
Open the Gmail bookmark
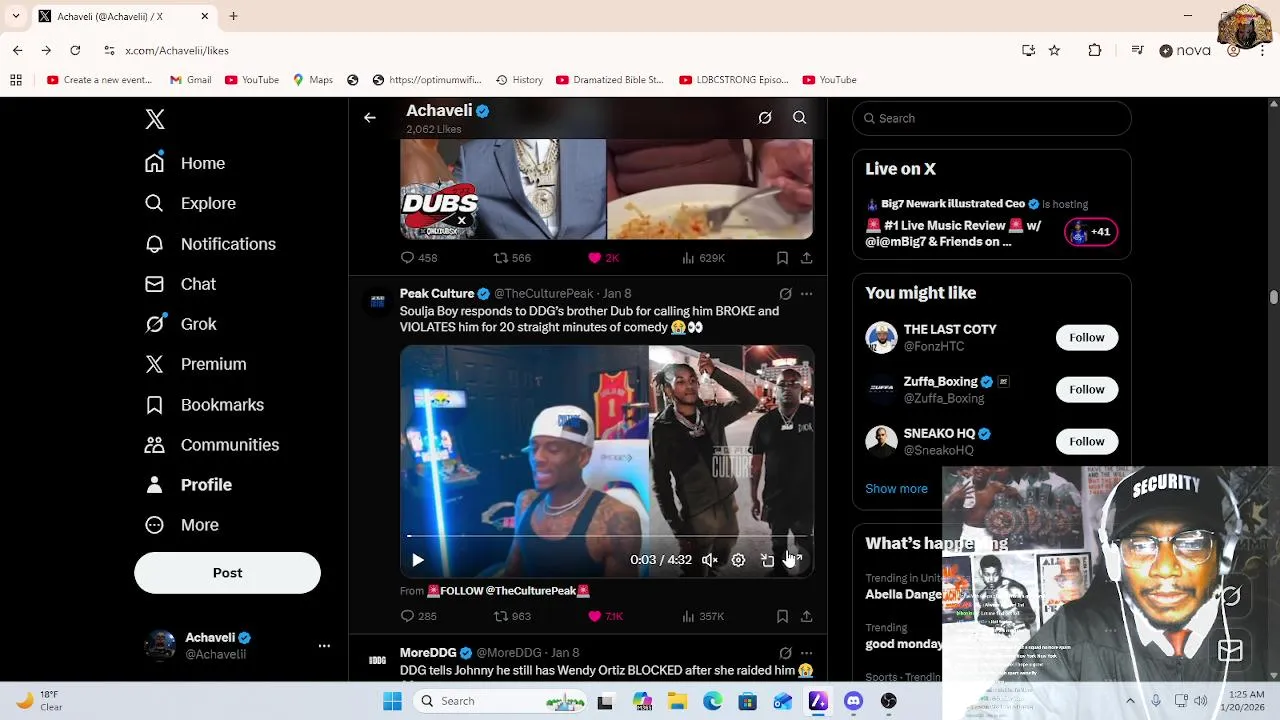(x=190, y=80)
